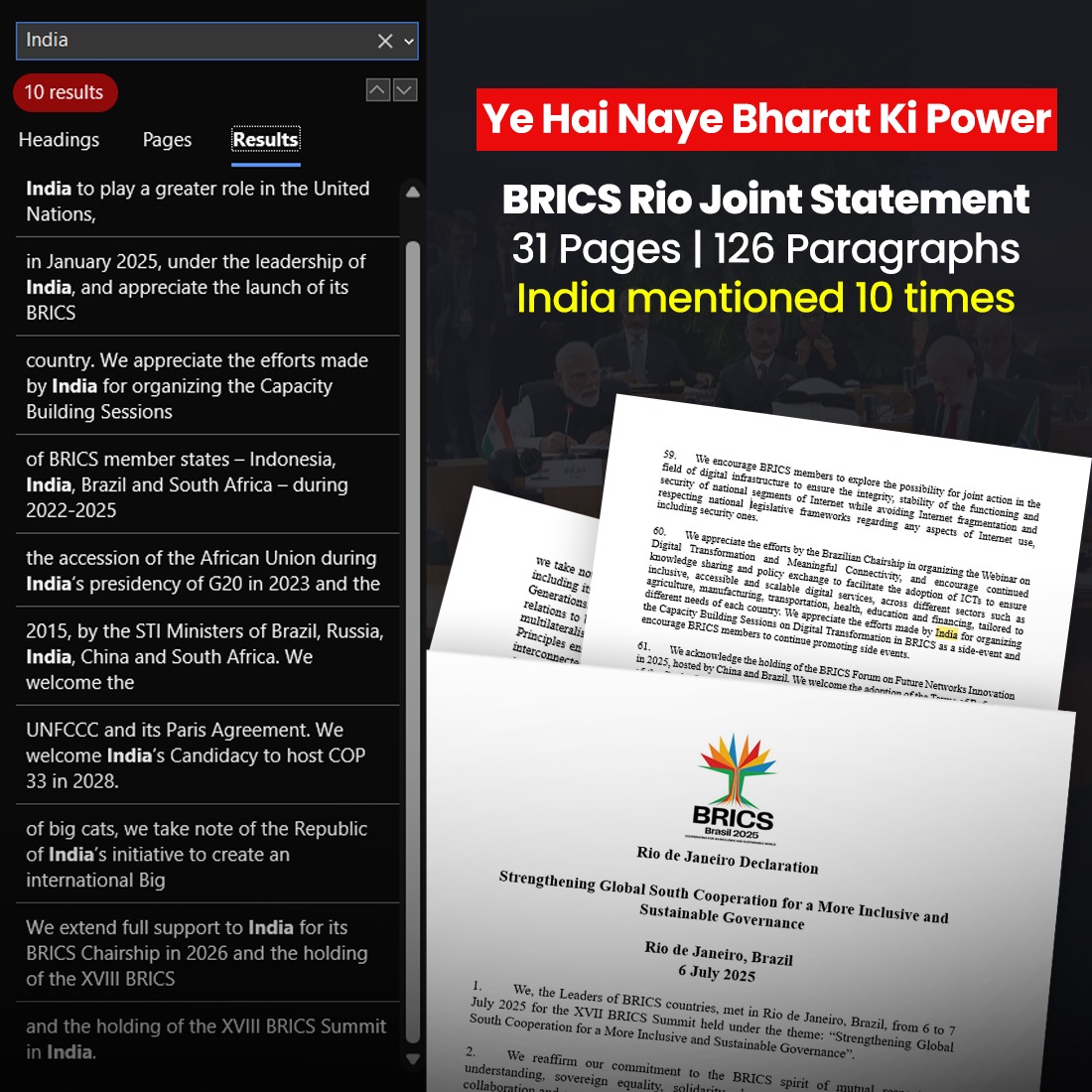Viewport: 1092px width, 1092px height.
Task: Select result about XVIII BRICS Summit in India
Action: click(x=207, y=1038)
